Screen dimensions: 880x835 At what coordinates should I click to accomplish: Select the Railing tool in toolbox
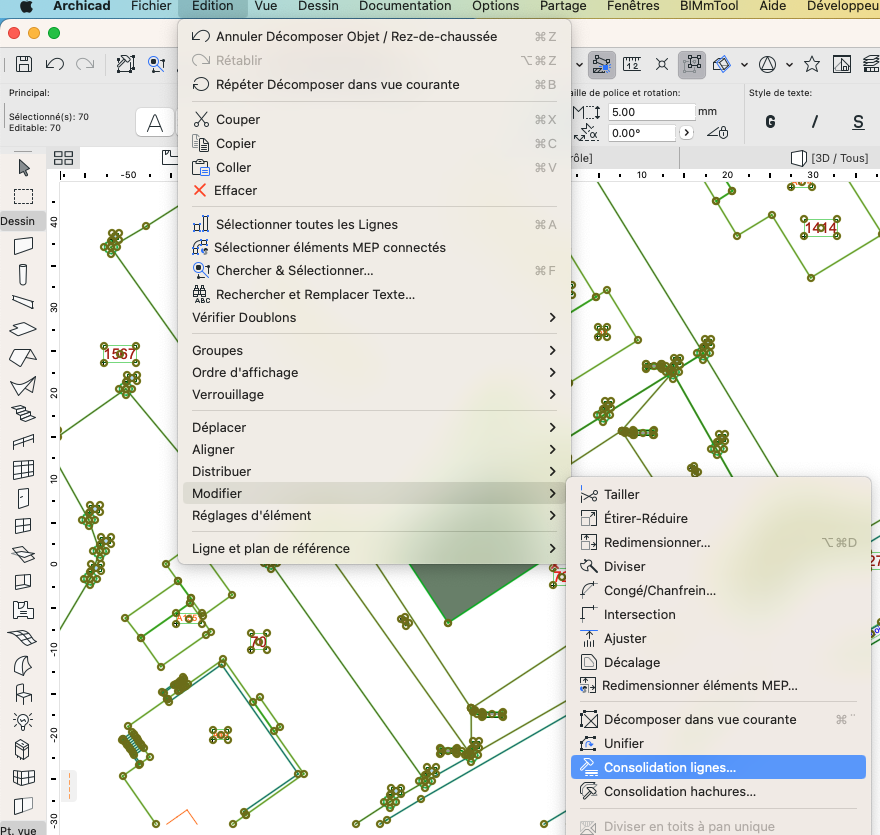(x=23, y=442)
